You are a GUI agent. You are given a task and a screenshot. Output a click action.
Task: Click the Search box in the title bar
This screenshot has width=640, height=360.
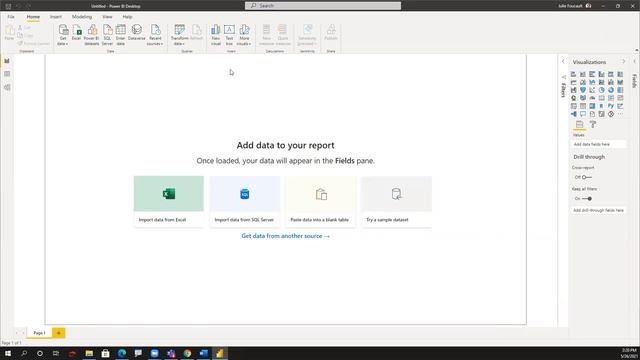pyautogui.click(x=323, y=6)
